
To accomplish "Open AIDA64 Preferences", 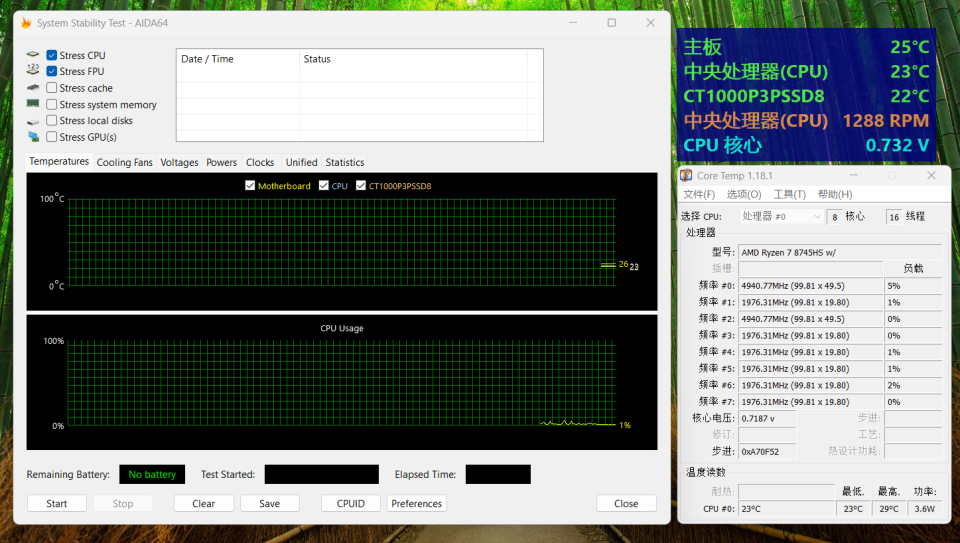I will 416,503.
